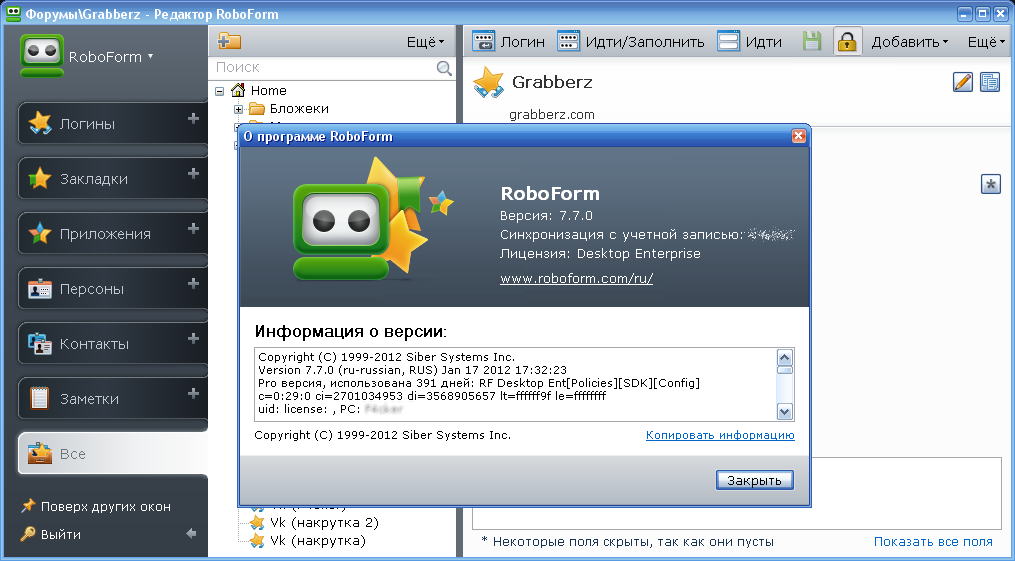The image size is (1015, 561).
Task: Click Копировать информацию link
Action: tap(720, 435)
